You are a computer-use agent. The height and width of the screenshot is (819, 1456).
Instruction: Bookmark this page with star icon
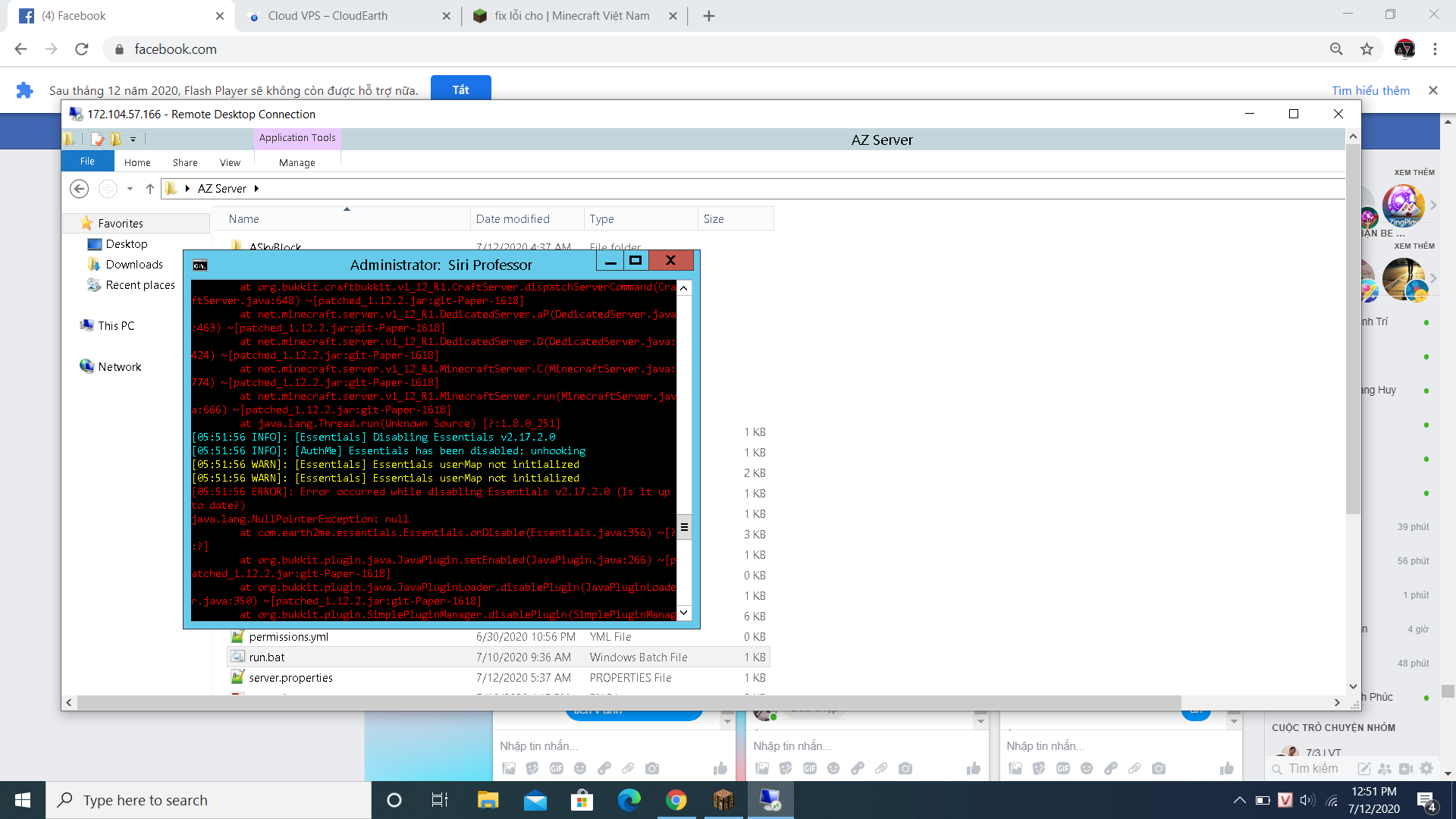pos(1367,49)
